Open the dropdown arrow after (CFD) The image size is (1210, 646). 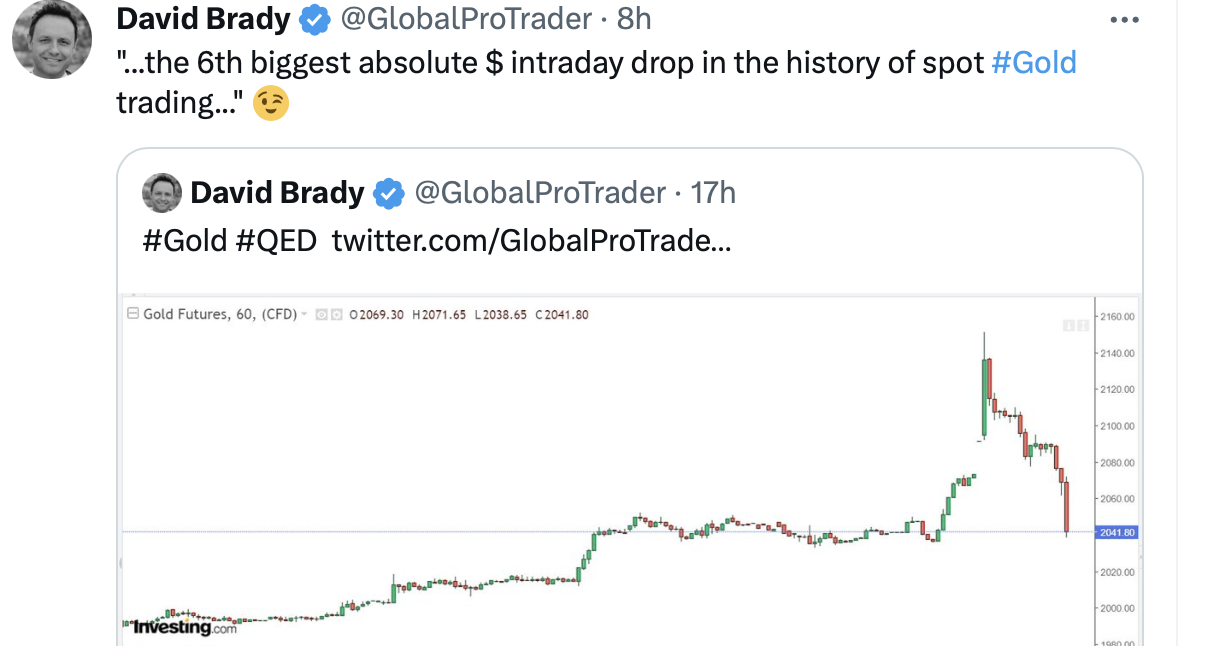(x=304, y=315)
